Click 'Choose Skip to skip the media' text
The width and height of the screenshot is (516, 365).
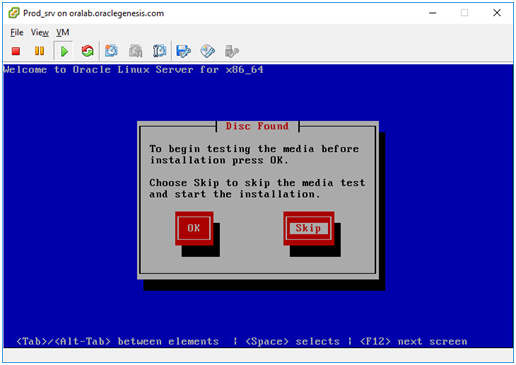257,188
